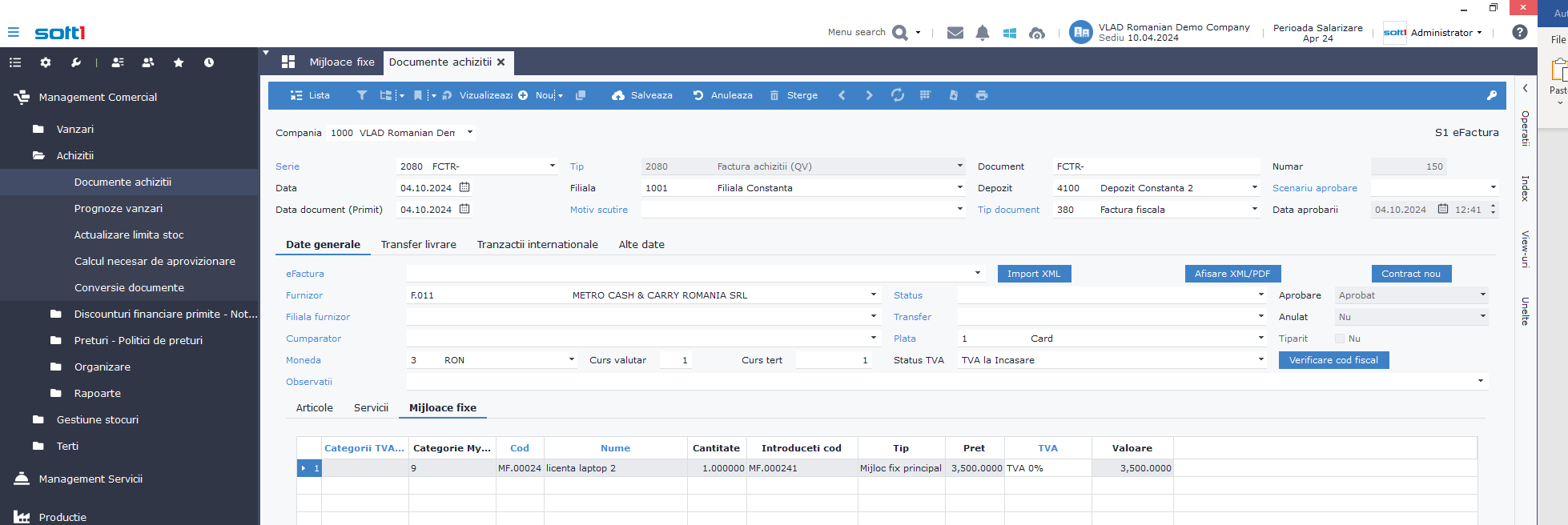Click the Contract nou button
Screen dimensions: 1568x525
[1411, 274]
